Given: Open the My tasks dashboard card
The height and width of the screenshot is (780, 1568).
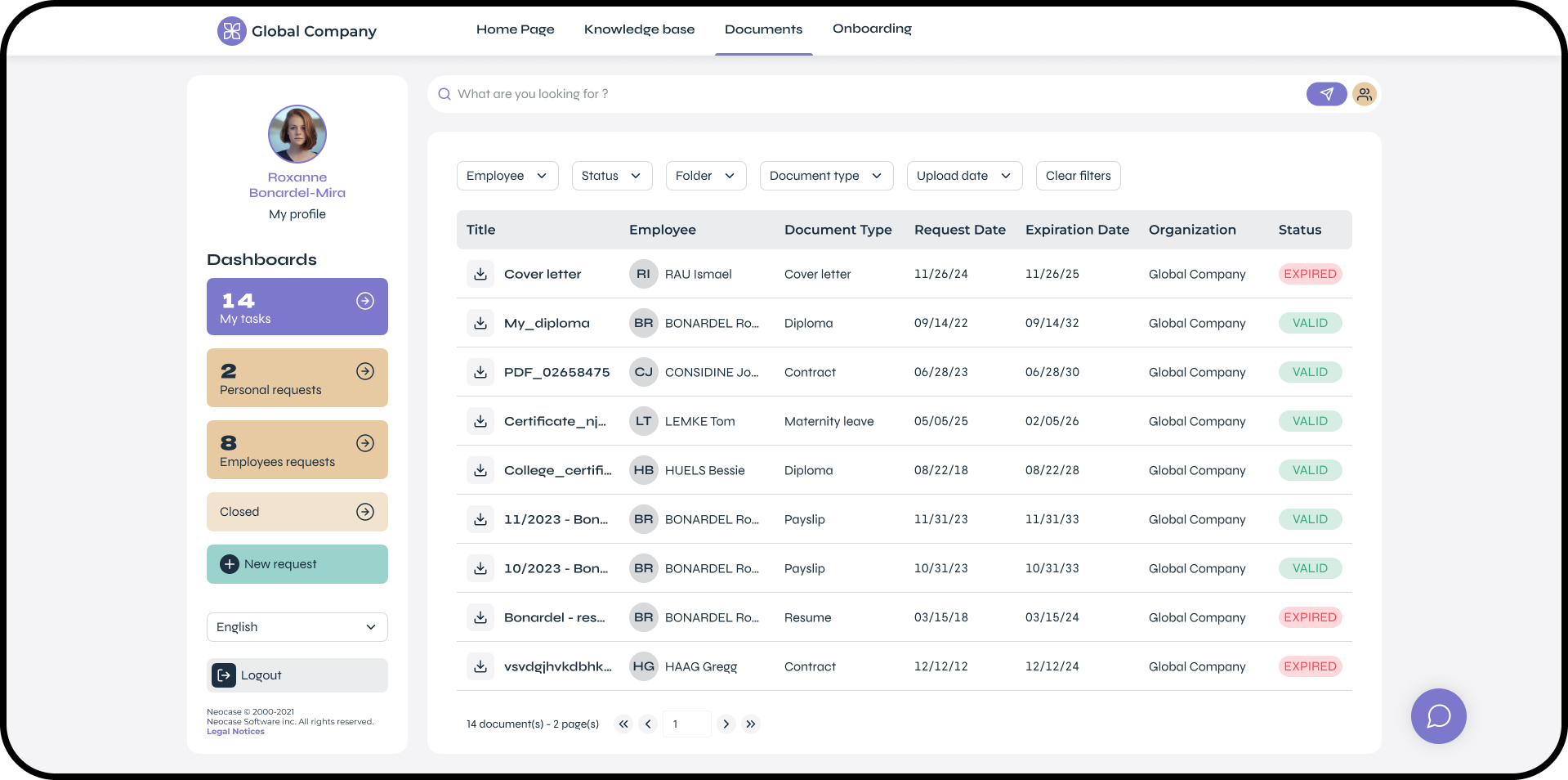Looking at the screenshot, I should tap(297, 307).
